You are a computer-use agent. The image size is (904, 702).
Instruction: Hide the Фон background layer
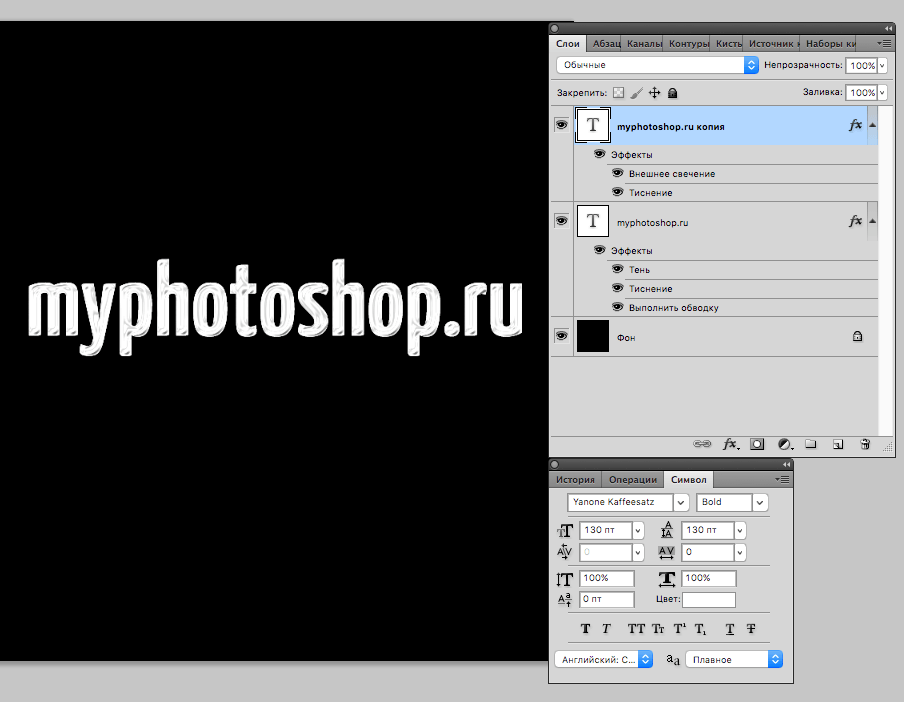[x=561, y=337]
